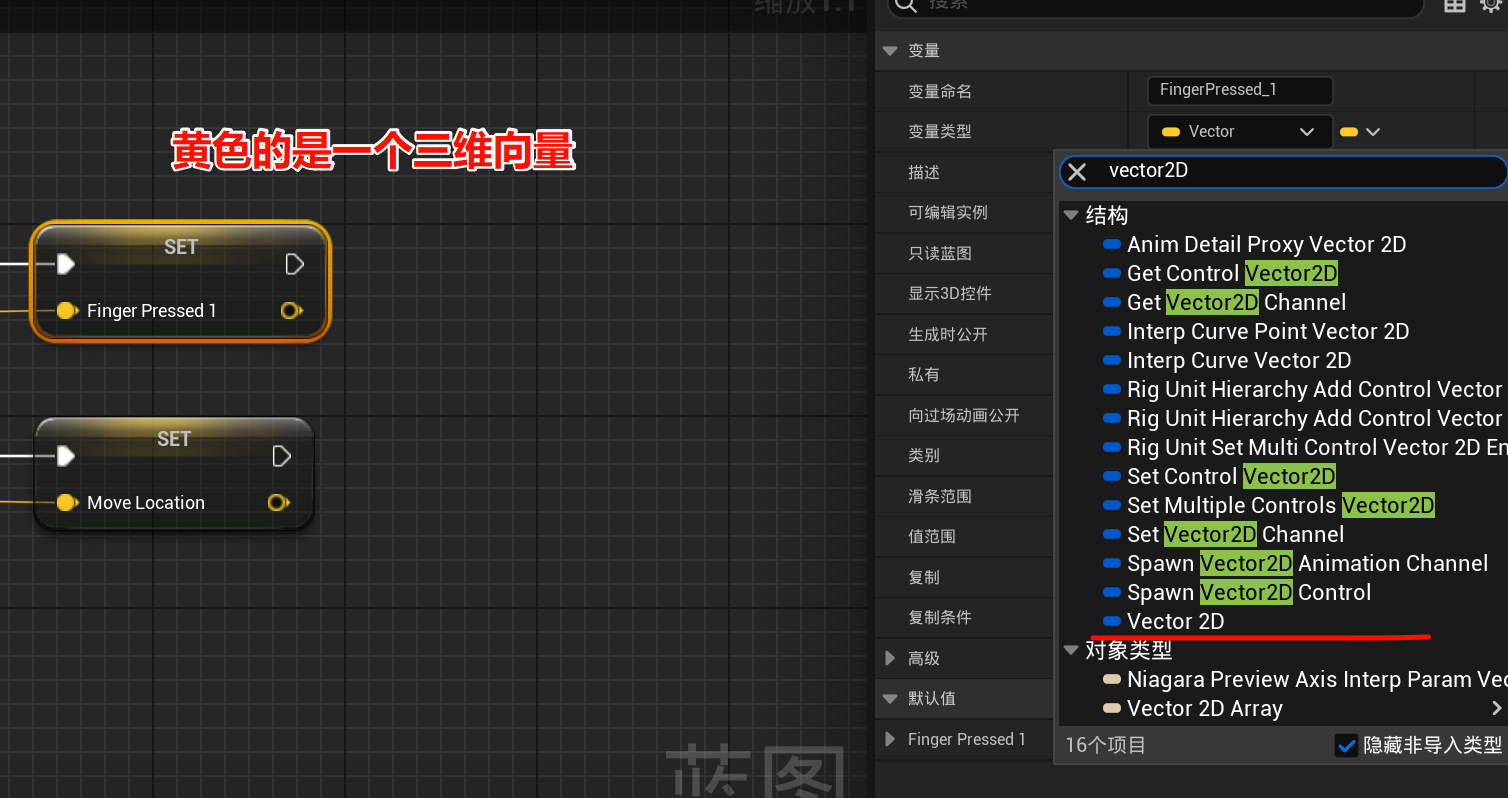Click the Move Location yellow output pin
This screenshot has height=798, width=1508.
[278, 503]
